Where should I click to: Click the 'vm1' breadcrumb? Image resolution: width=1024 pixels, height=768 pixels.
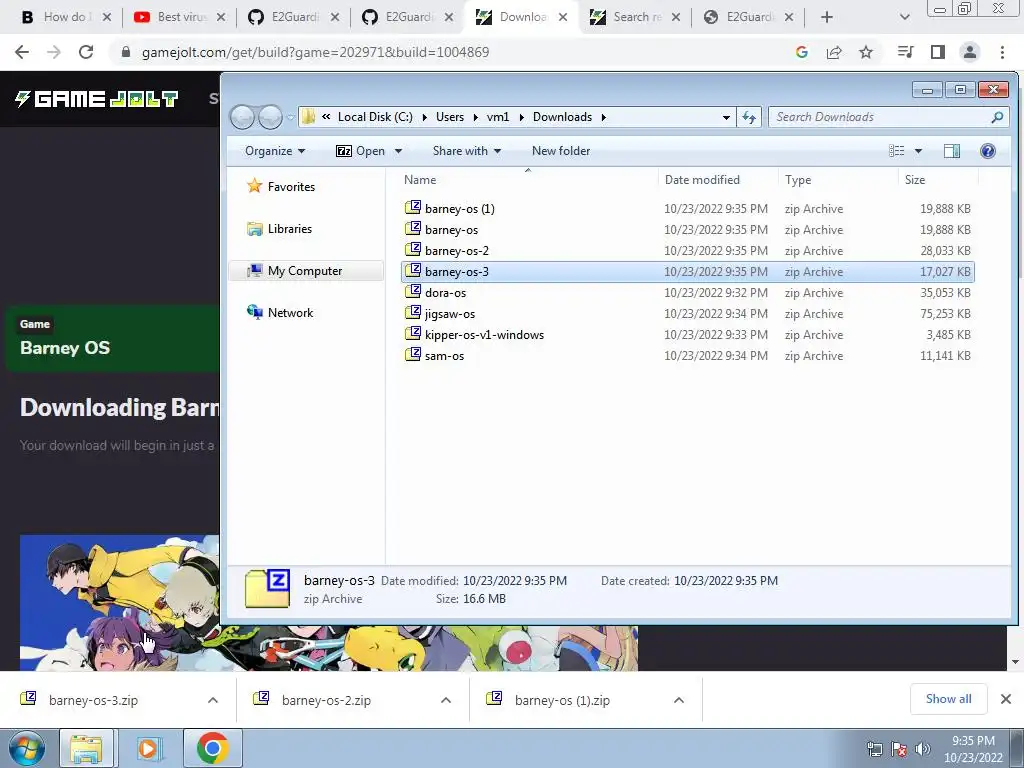pos(498,117)
